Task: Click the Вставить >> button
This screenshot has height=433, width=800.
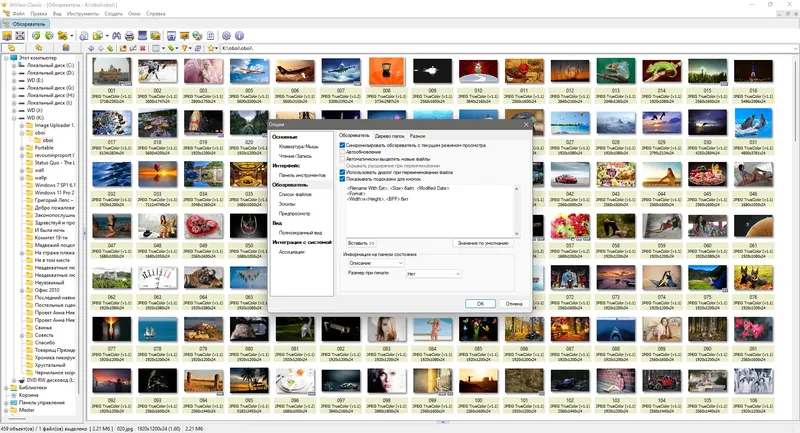Action: [x=361, y=243]
